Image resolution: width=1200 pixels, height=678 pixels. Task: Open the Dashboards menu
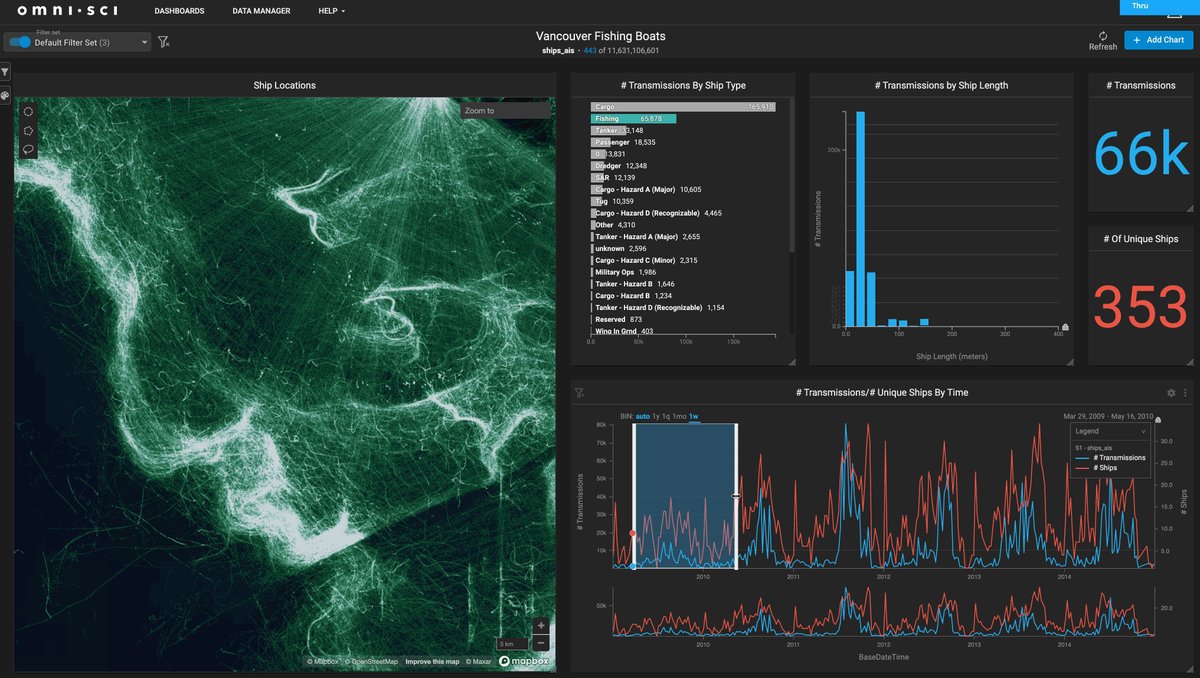(179, 11)
